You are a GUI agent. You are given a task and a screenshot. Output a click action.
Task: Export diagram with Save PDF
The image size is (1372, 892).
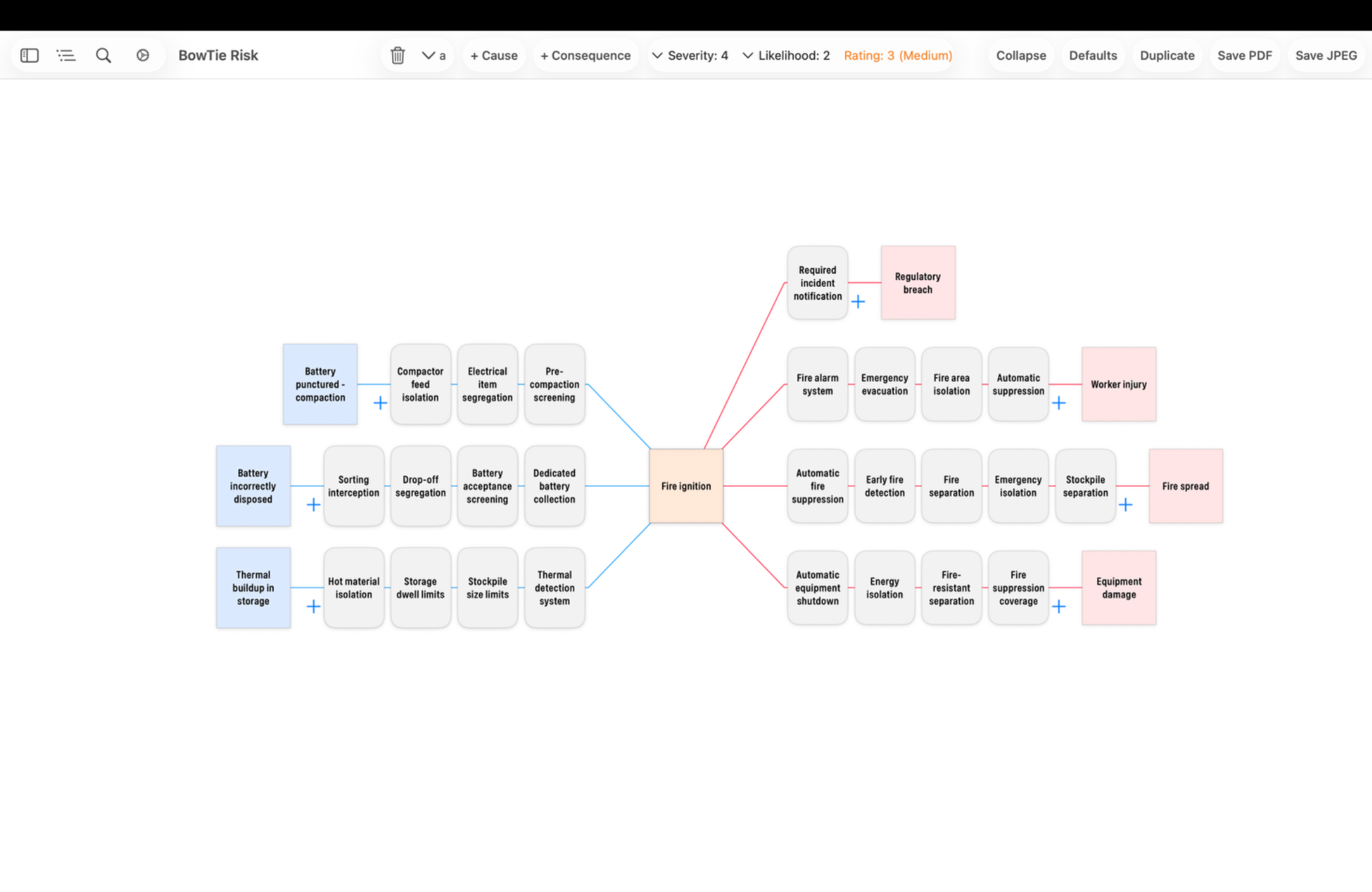pyautogui.click(x=1245, y=56)
